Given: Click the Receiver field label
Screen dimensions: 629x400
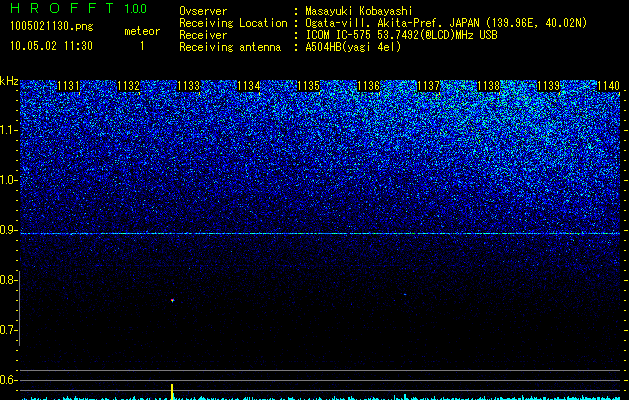Looking at the screenshot, I should (x=203, y=35).
